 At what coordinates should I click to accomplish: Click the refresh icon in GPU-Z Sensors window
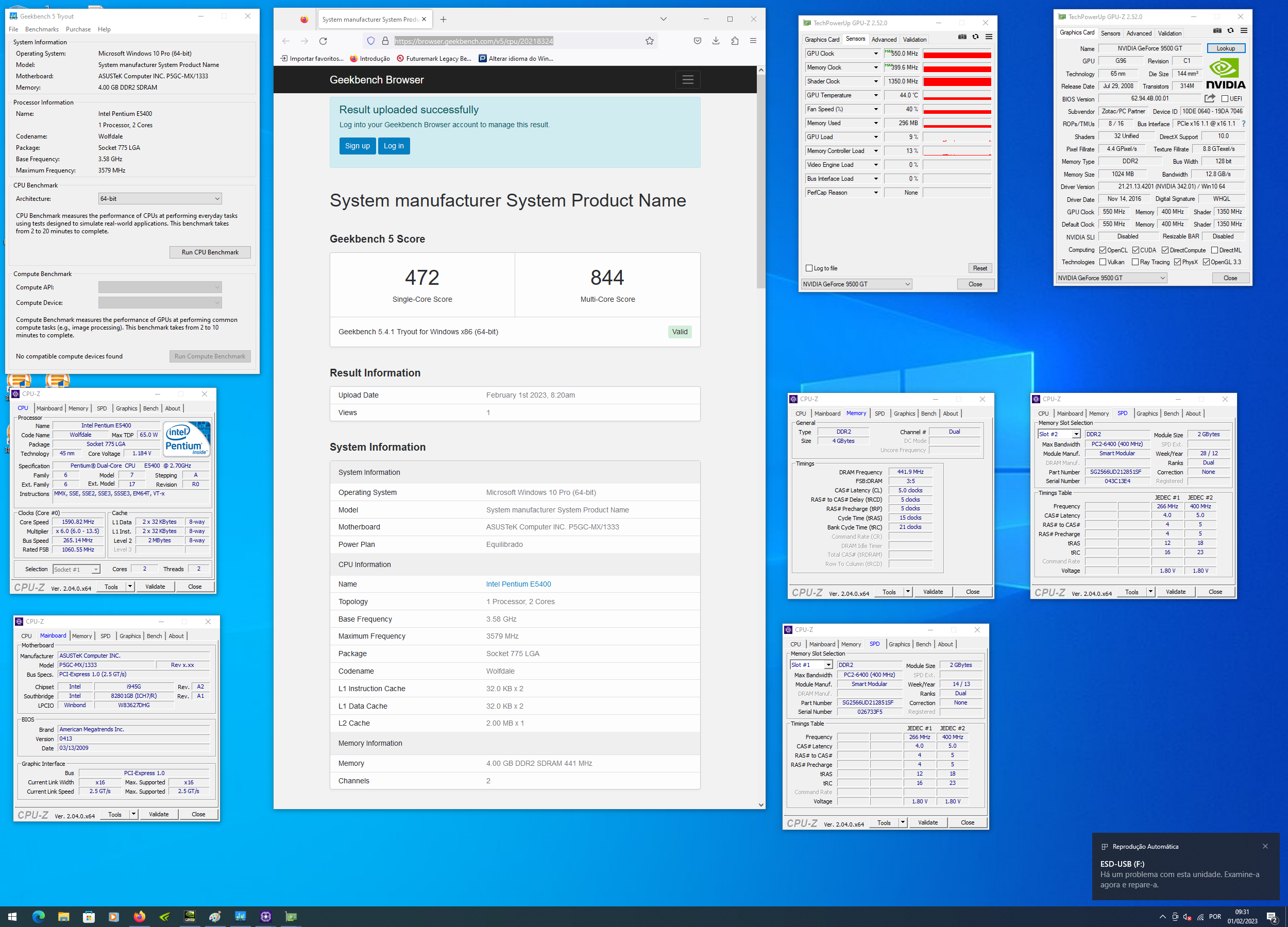976,37
